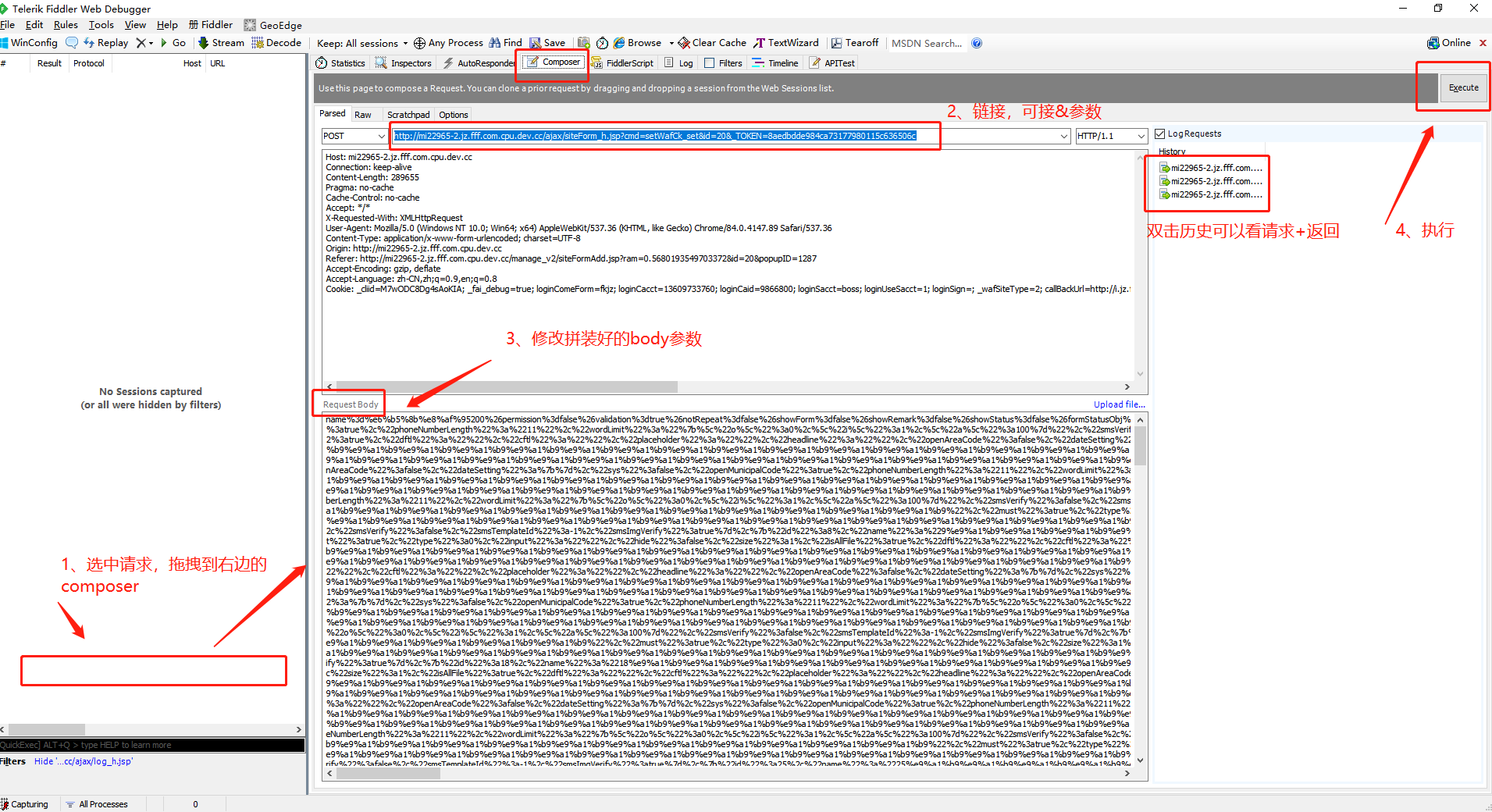Viewport: 1492px width, 812px height.
Task: Select the Composer tab
Action: pyautogui.click(x=554, y=62)
